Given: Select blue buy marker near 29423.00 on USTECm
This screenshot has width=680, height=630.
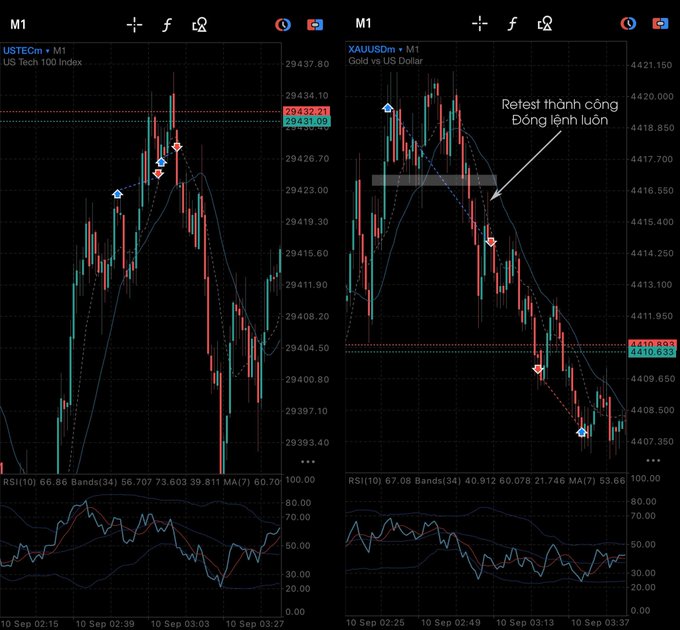Looking at the screenshot, I should tap(117, 194).
